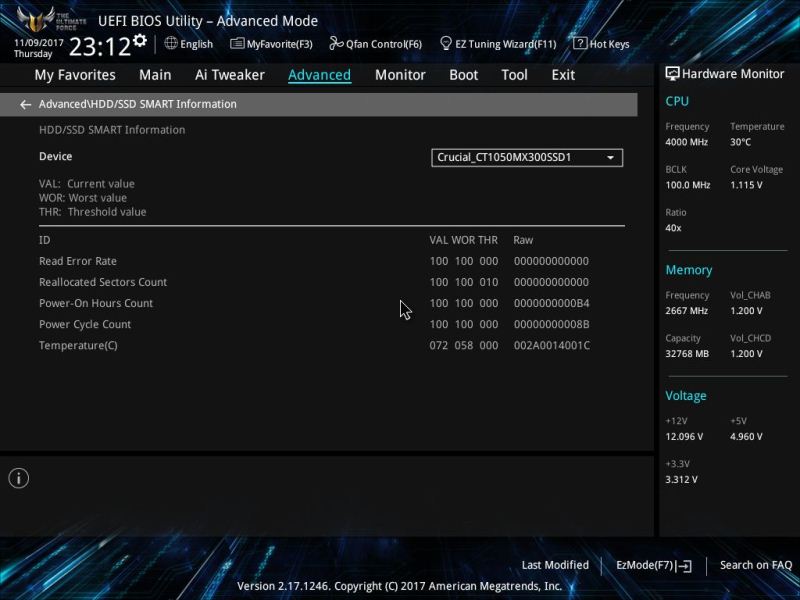
Task: Click CPU temperature value 30°C
Action: click(x=740, y=142)
